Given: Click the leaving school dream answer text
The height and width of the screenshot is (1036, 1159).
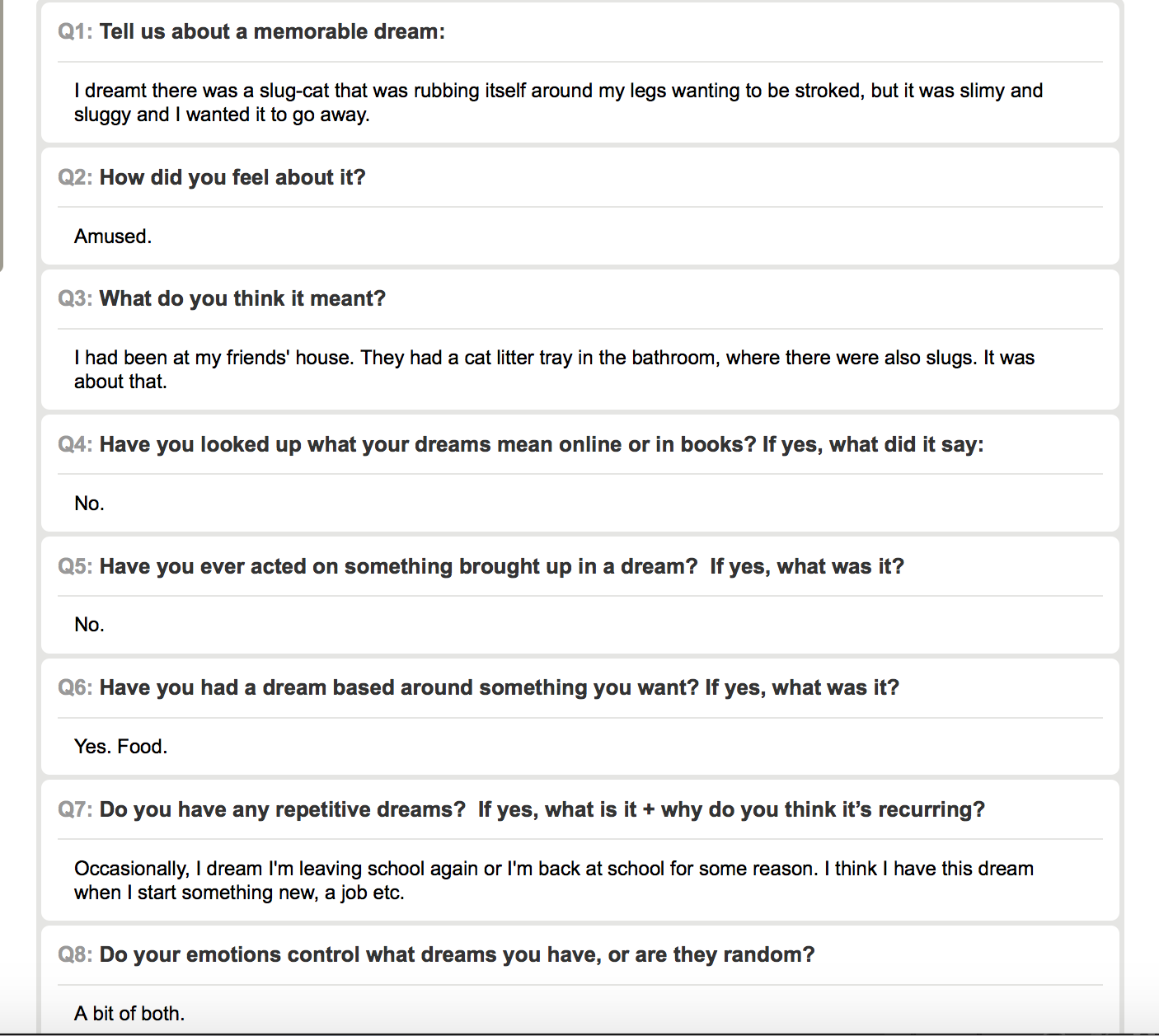Looking at the screenshot, I should click(x=553, y=880).
